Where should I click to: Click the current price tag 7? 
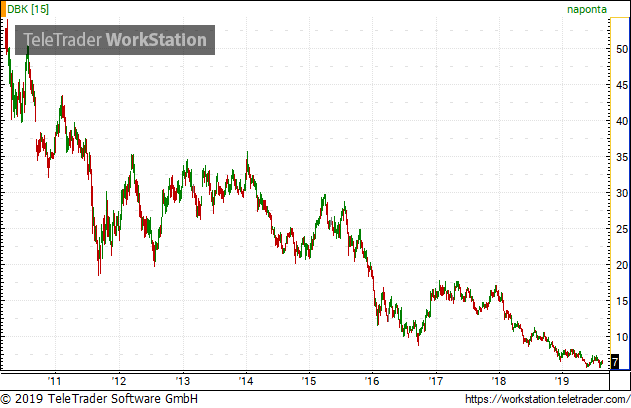pos(615,362)
